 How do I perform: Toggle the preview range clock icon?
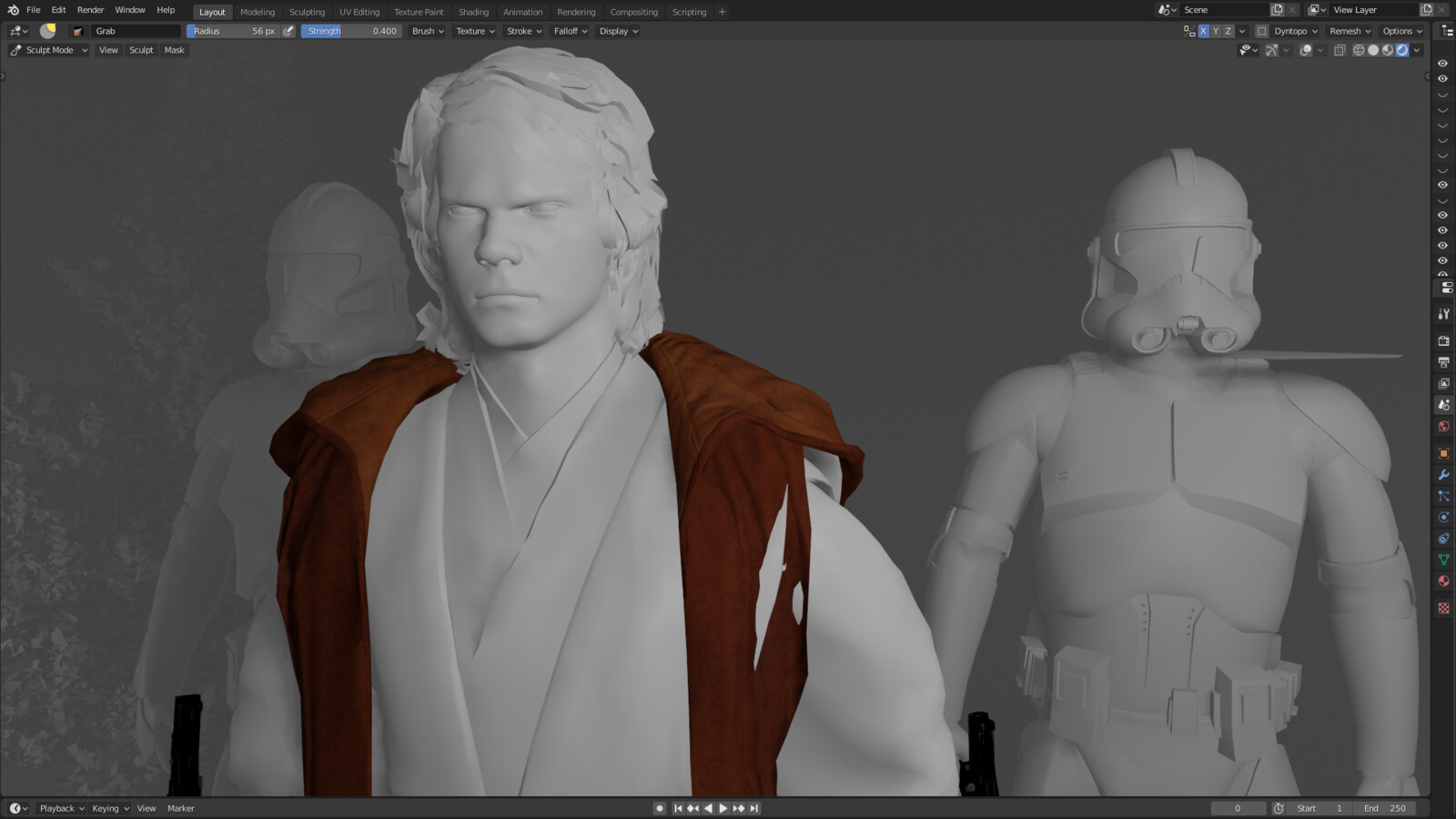click(x=1279, y=808)
